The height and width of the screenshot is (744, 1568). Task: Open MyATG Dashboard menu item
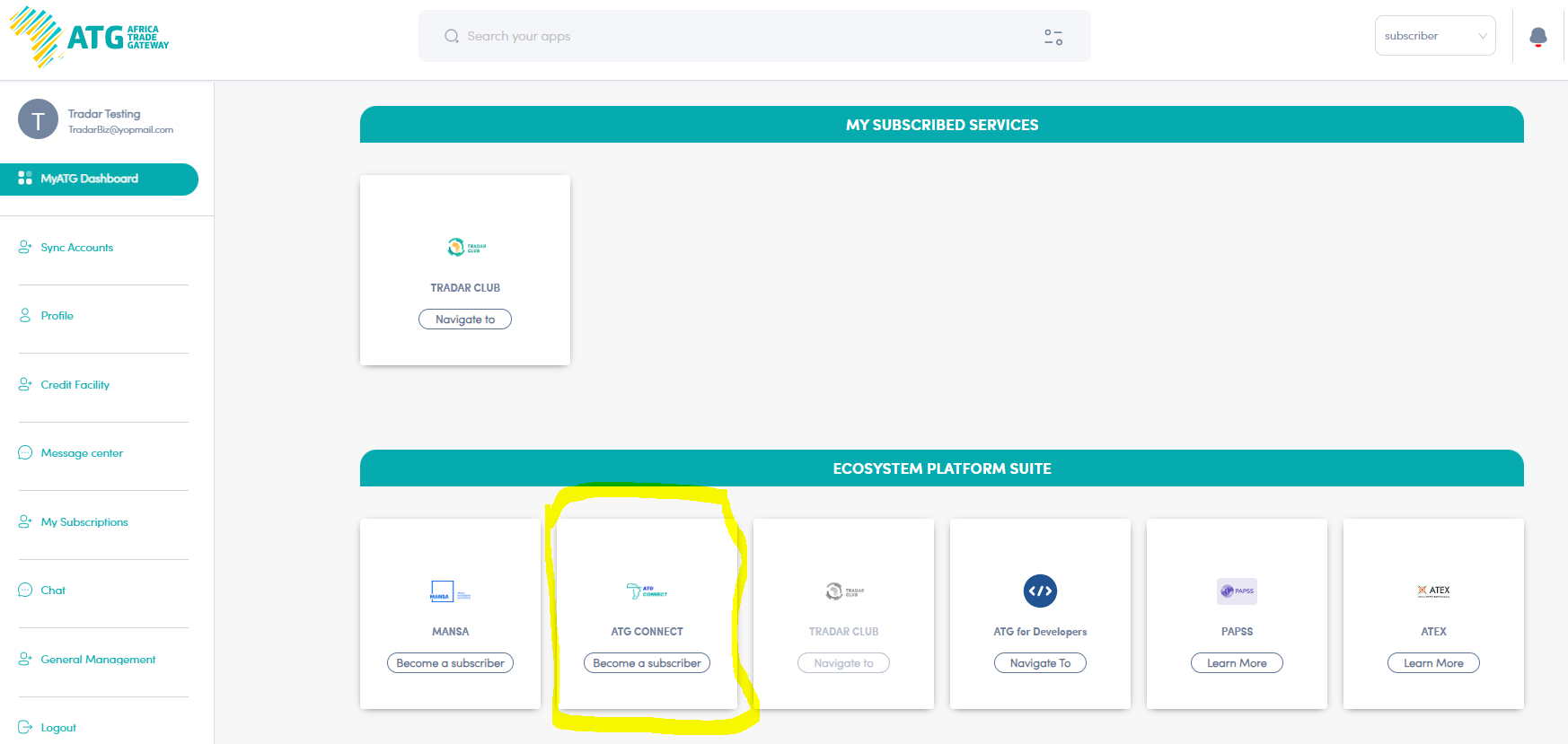point(99,179)
